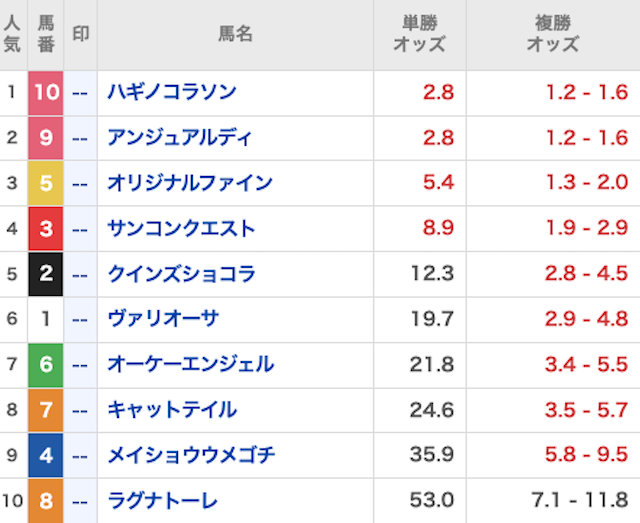Open the mark selector for ラグナトーレ
The height and width of the screenshot is (523, 640).
click(81, 500)
